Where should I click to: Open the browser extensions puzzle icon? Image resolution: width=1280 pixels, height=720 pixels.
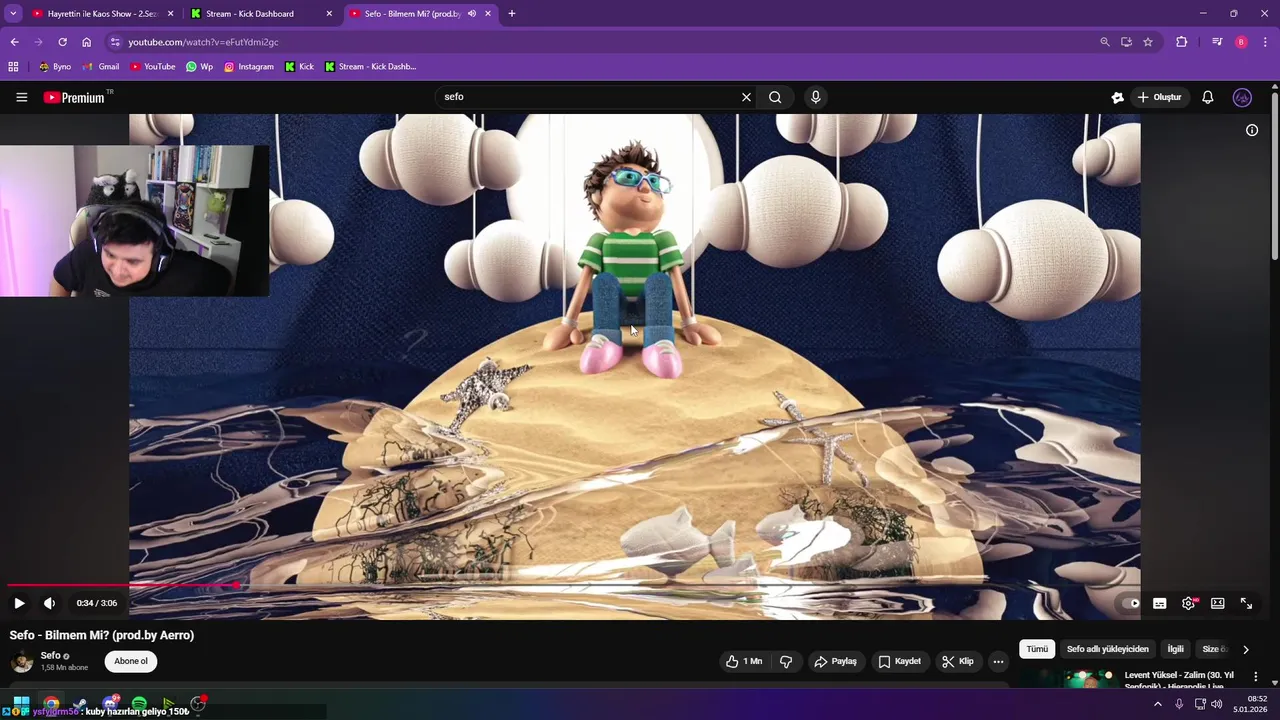pyautogui.click(x=1181, y=42)
